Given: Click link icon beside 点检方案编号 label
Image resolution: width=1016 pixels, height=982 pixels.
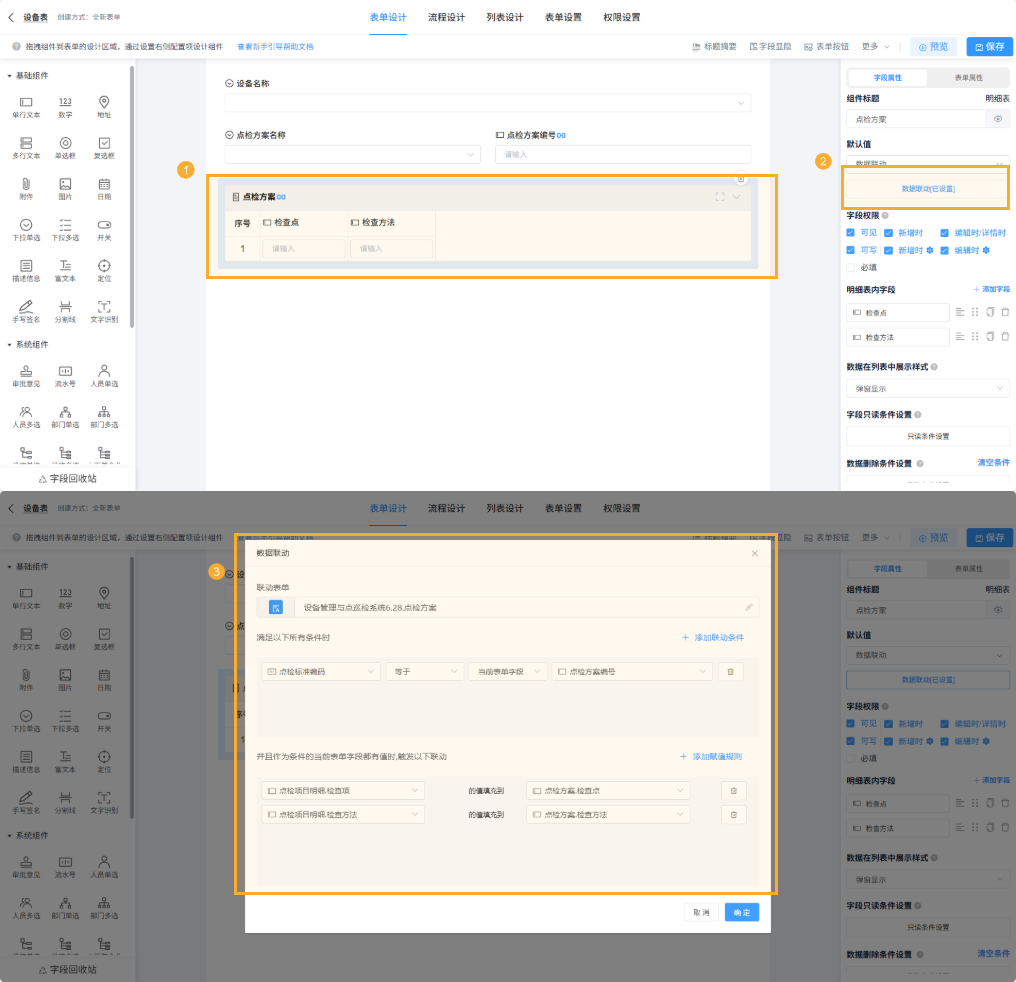Looking at the screenshot, I should click(x=562, y=135).
